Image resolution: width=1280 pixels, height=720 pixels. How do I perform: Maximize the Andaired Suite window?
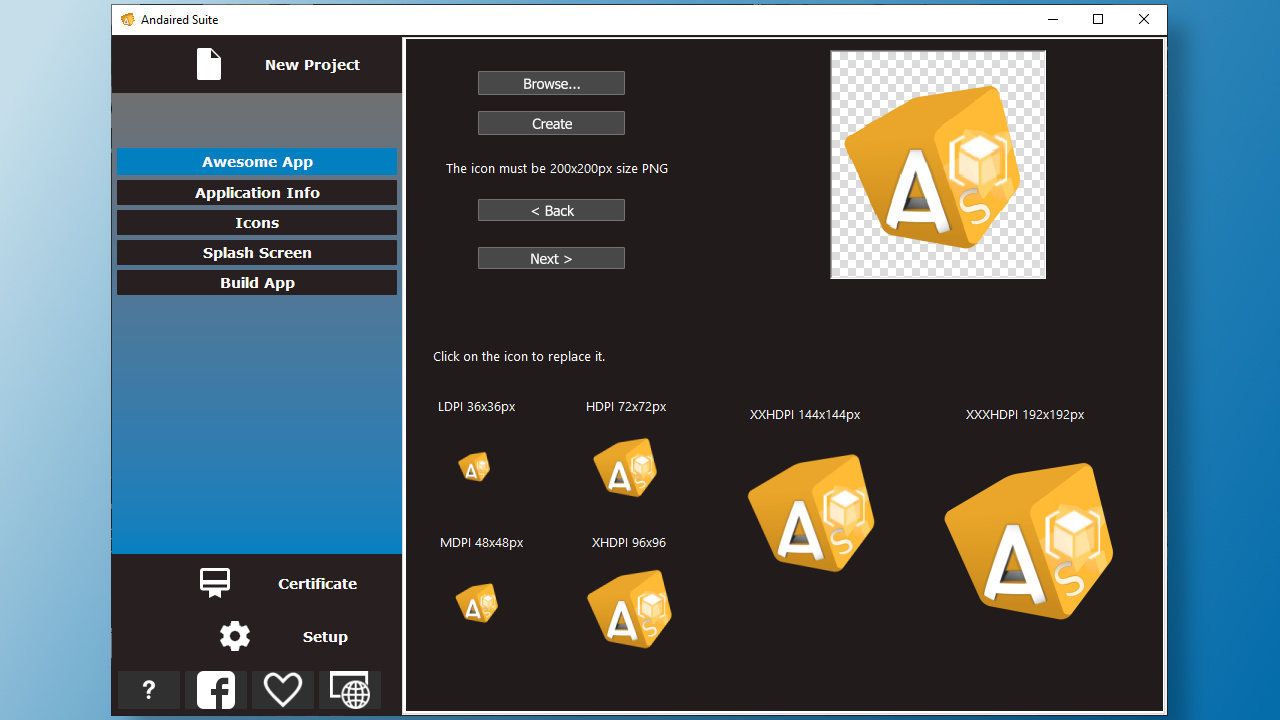[x=1098, y=19]
